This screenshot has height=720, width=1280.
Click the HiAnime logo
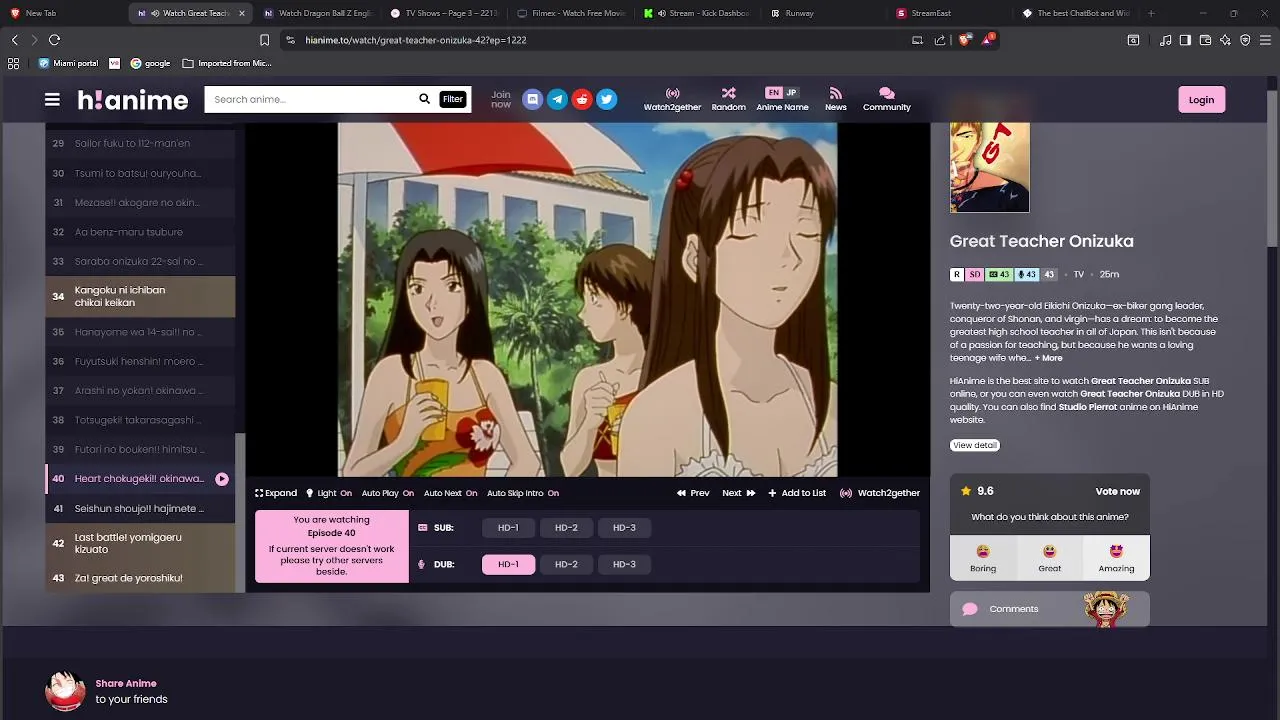pyautogui.click(x=133, y=99)
